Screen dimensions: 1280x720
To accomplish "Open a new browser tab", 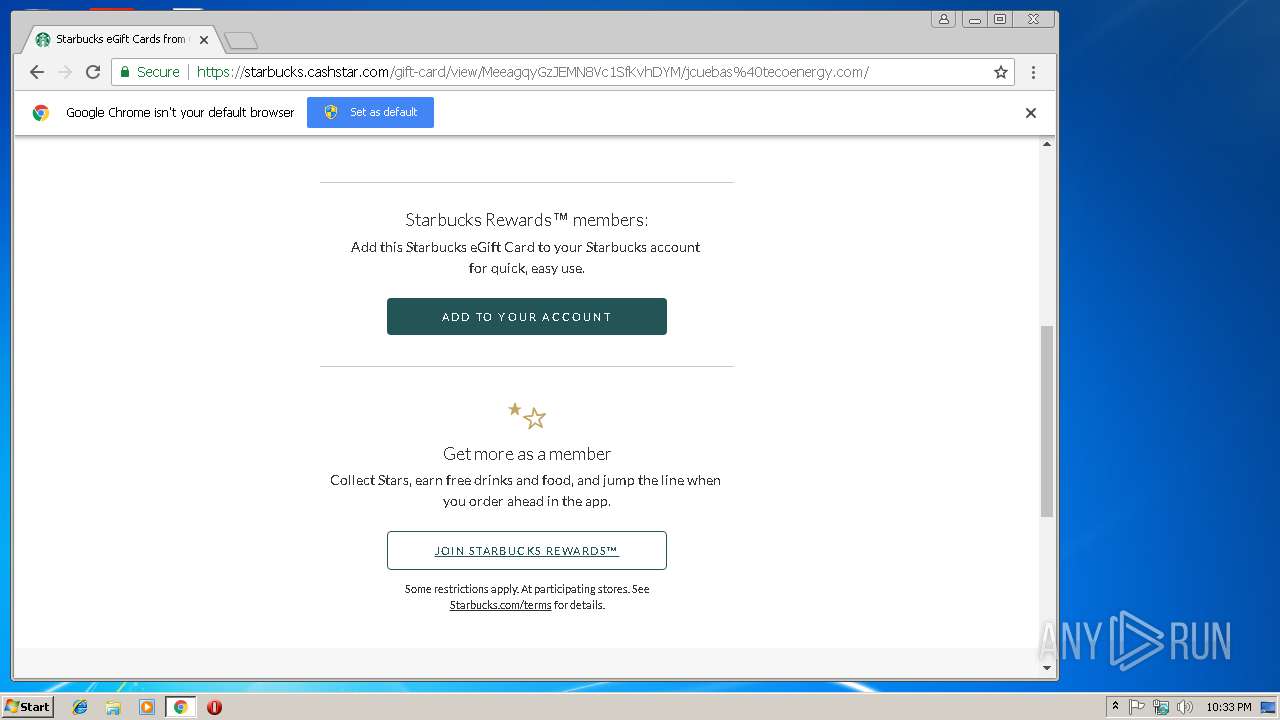I will tap(241, 40).
